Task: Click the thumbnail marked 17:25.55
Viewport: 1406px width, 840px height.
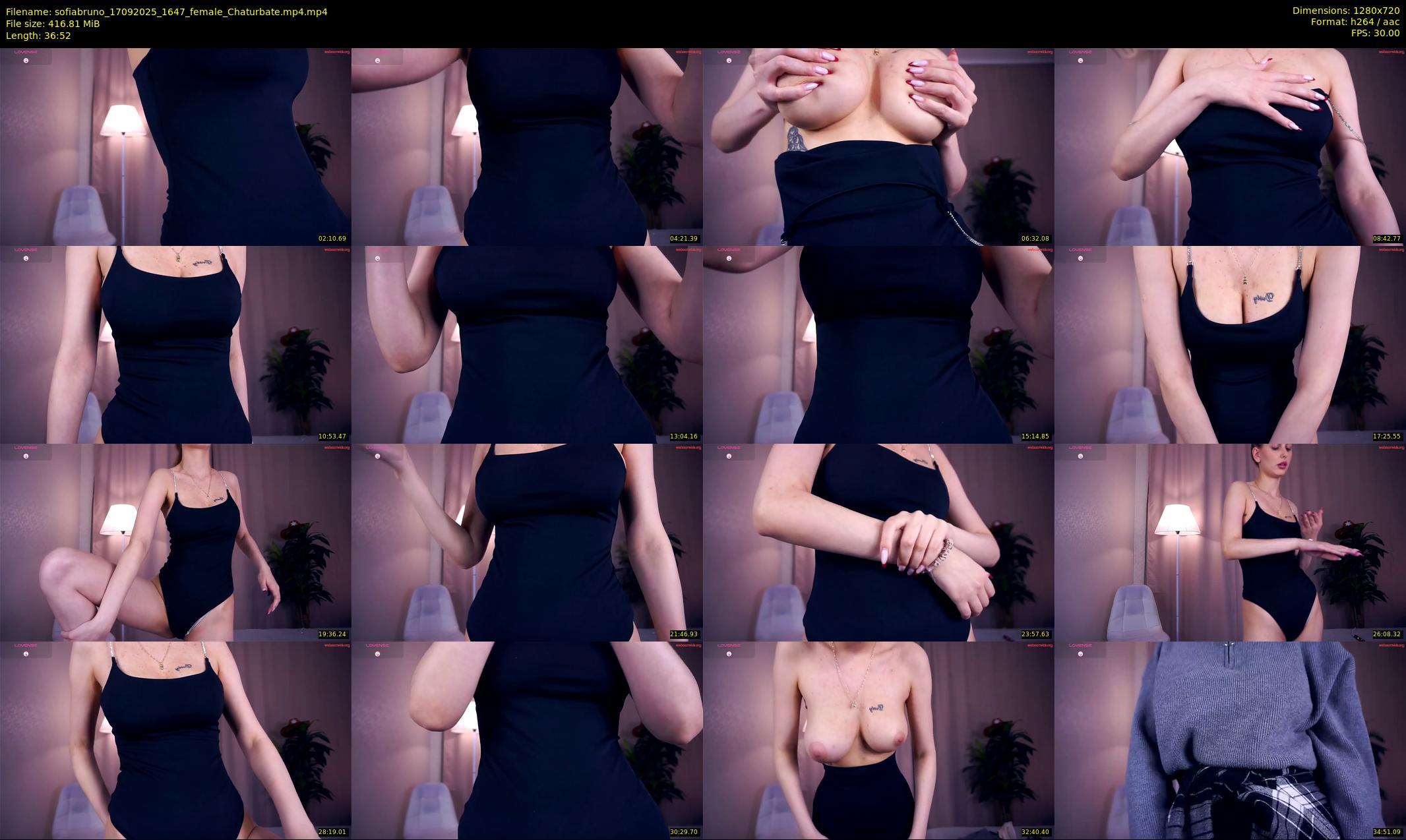Action: (x=1230, y=344)
